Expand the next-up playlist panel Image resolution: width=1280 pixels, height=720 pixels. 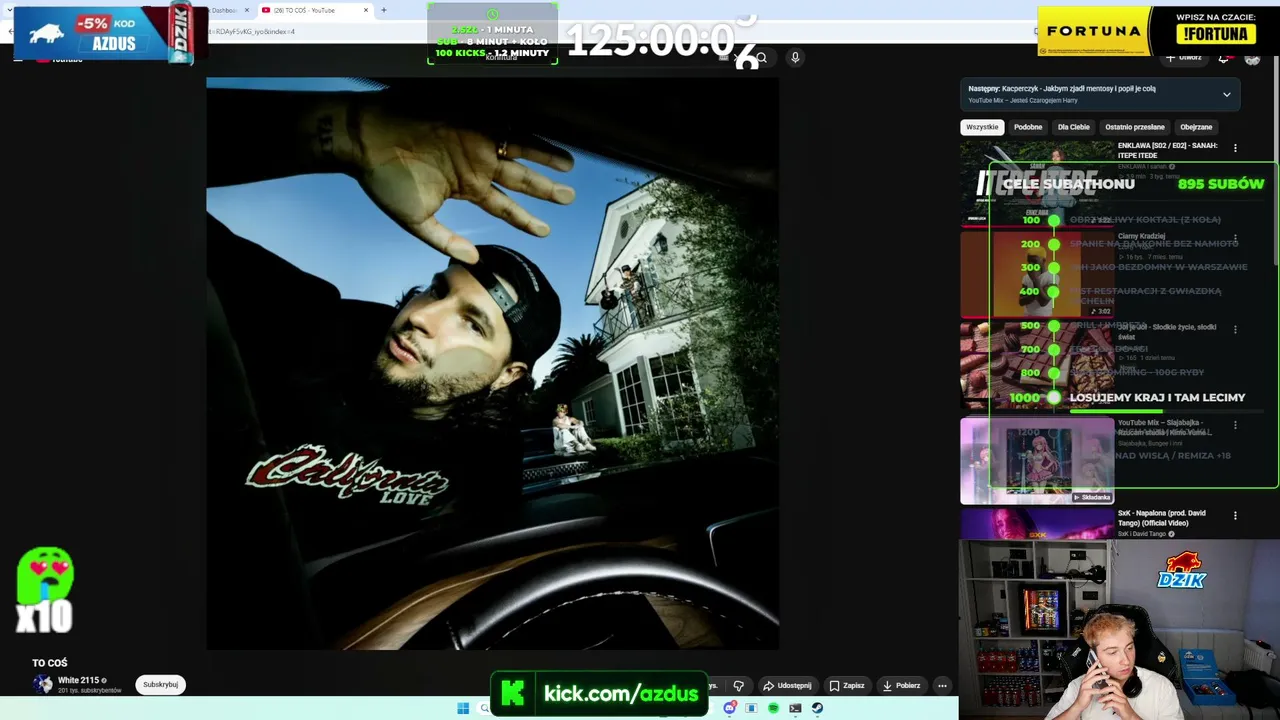[x=1226, y=95]
